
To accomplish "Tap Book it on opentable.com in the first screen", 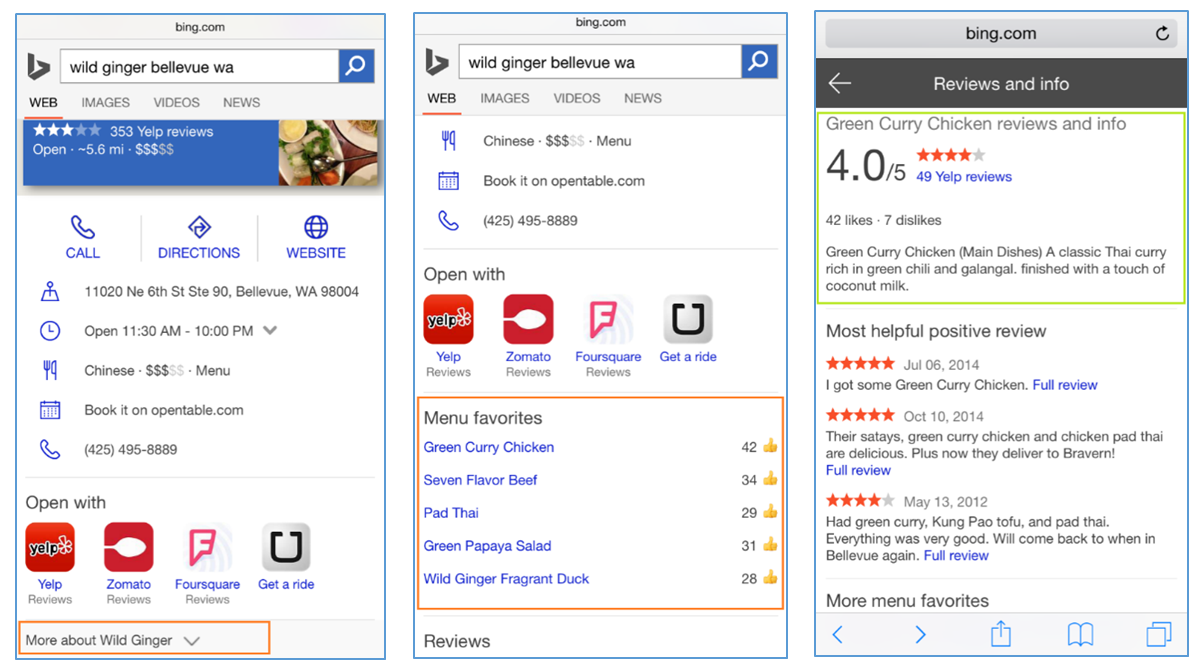I will (164, 410).
